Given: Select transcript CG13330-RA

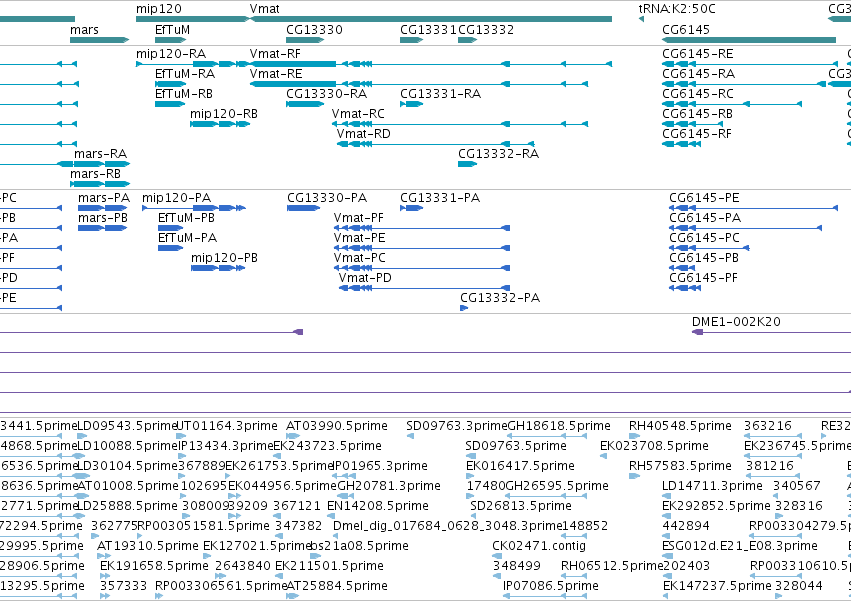Looking at the screenshot, I should (326, 94).
